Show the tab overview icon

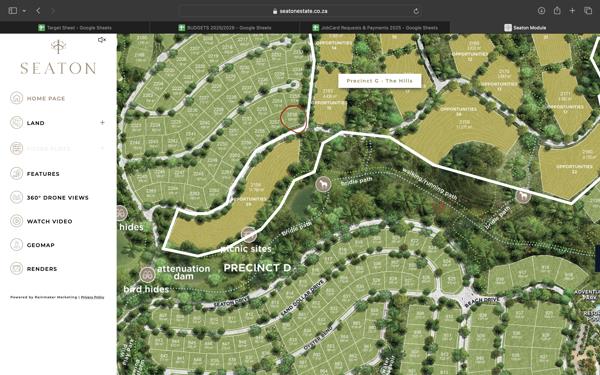tap(588, 11)
